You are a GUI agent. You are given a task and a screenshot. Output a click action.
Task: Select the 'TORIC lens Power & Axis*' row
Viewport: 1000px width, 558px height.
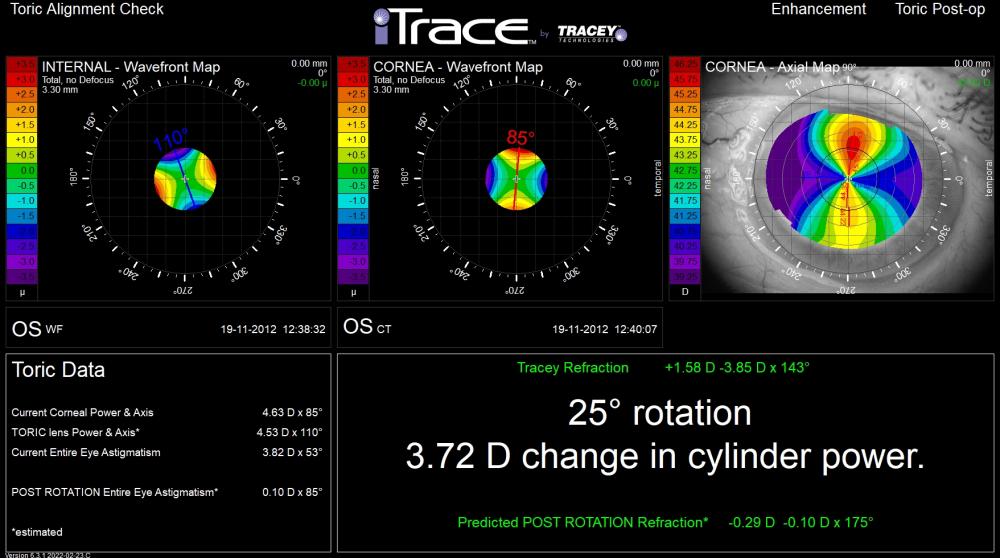167,432
